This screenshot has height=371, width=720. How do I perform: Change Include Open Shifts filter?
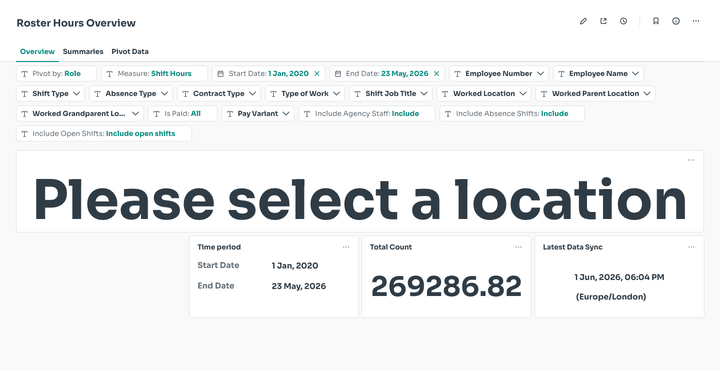[104, 134]
